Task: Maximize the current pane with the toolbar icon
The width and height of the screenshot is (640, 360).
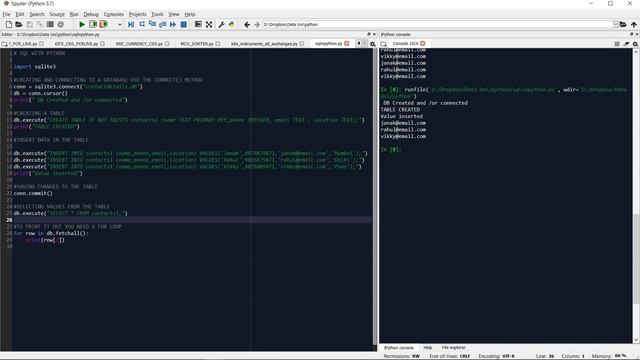Action: pos(198,24)
